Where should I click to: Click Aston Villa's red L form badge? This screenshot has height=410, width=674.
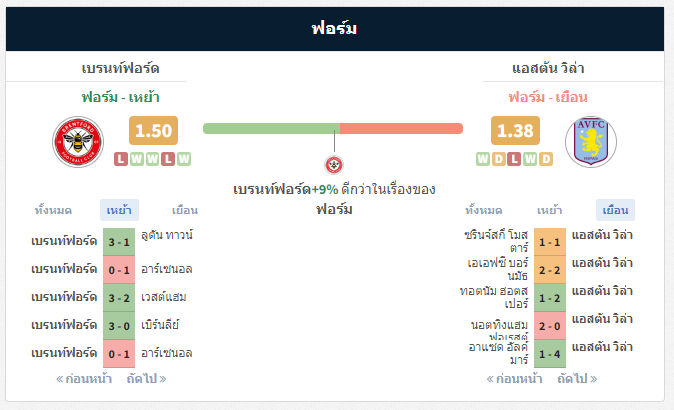514,159
